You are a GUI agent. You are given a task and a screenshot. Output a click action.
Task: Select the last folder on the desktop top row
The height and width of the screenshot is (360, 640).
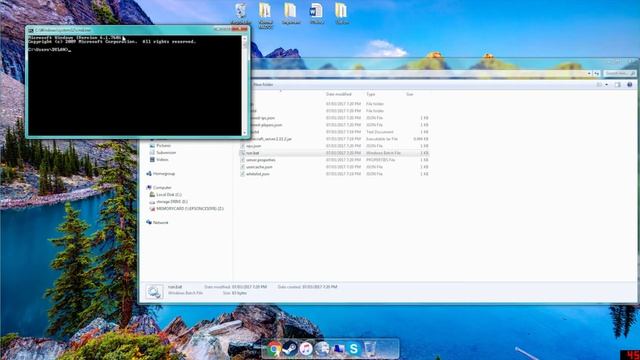tap(341, 13)
